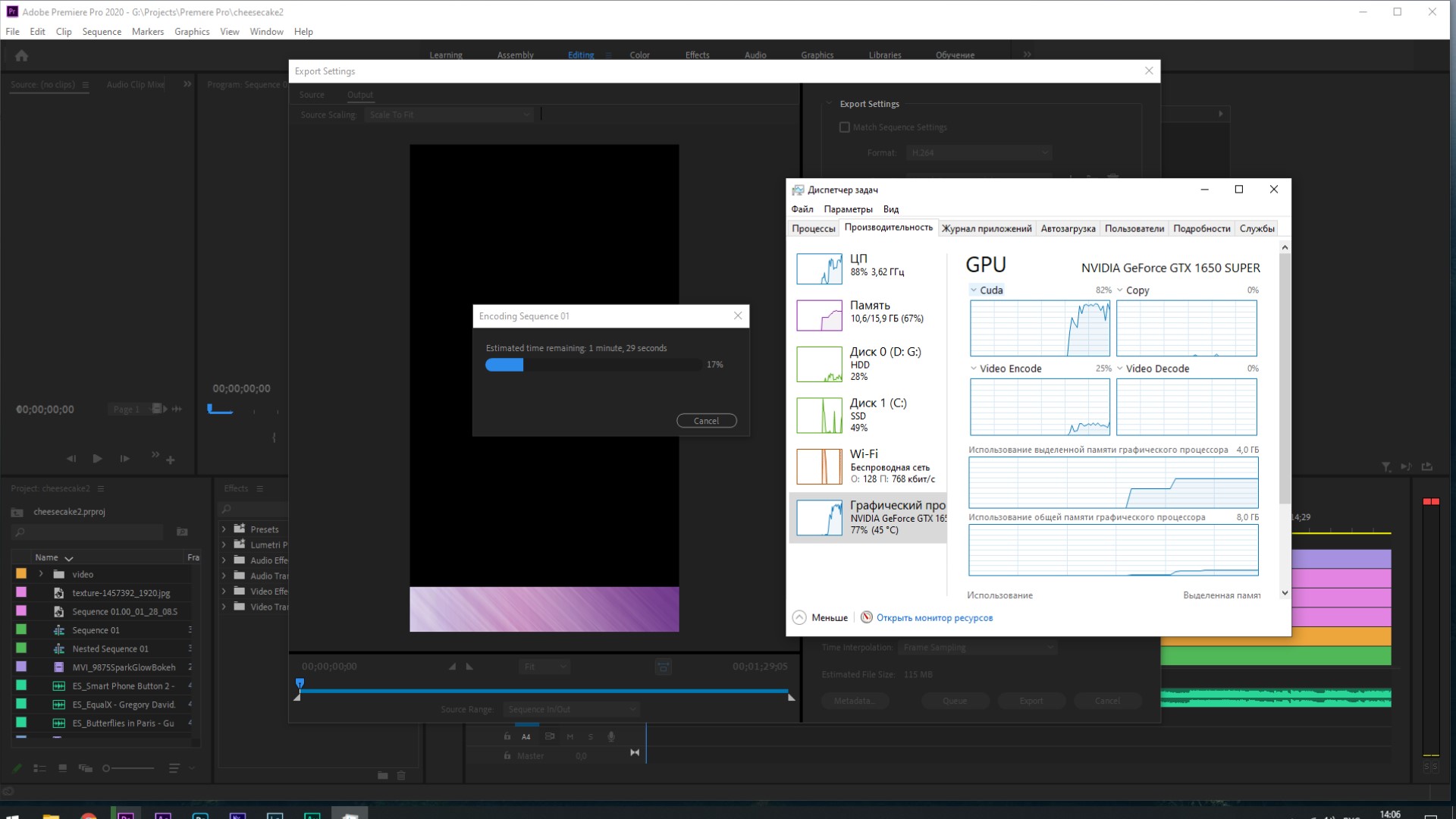This screenshot has width=1456, height=819.
Task: Expand the Audio Effects folder
Action: 224,560
